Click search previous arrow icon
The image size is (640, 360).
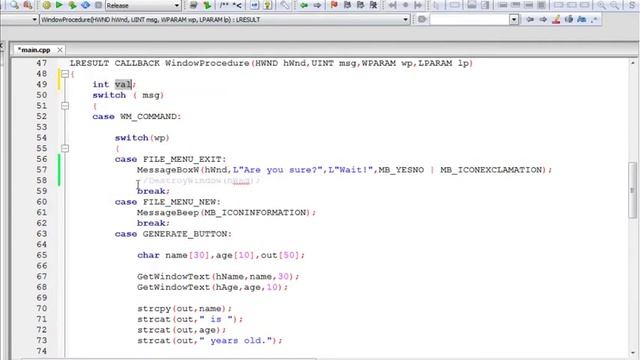pyautogui.click(x=530, y=19)
